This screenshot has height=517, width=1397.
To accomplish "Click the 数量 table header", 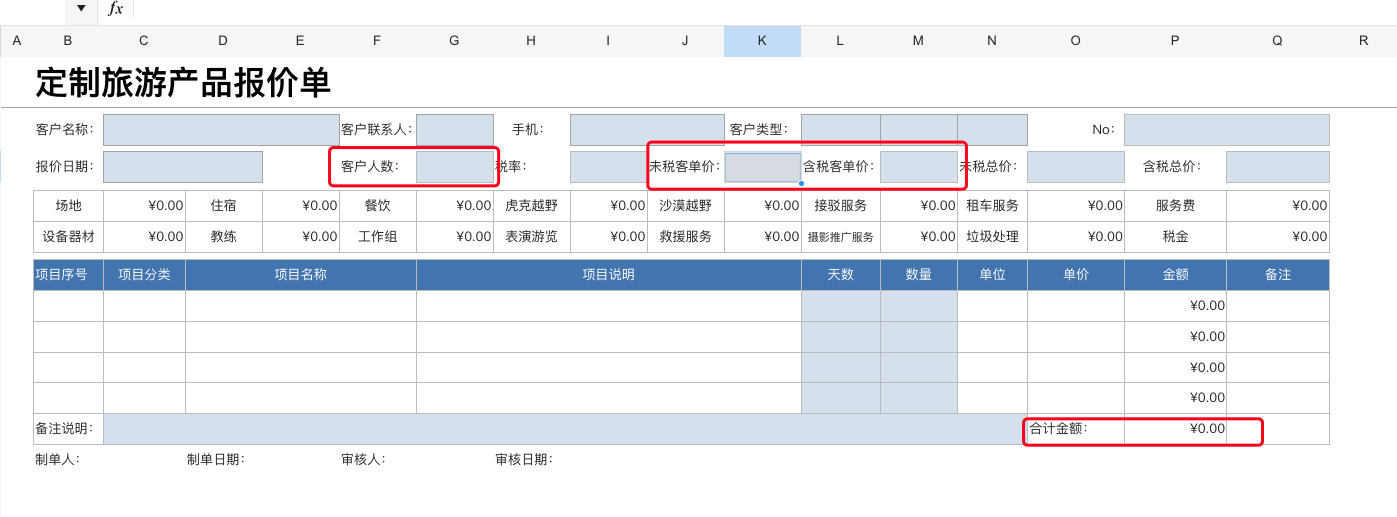I will click(x=919, y=275).
